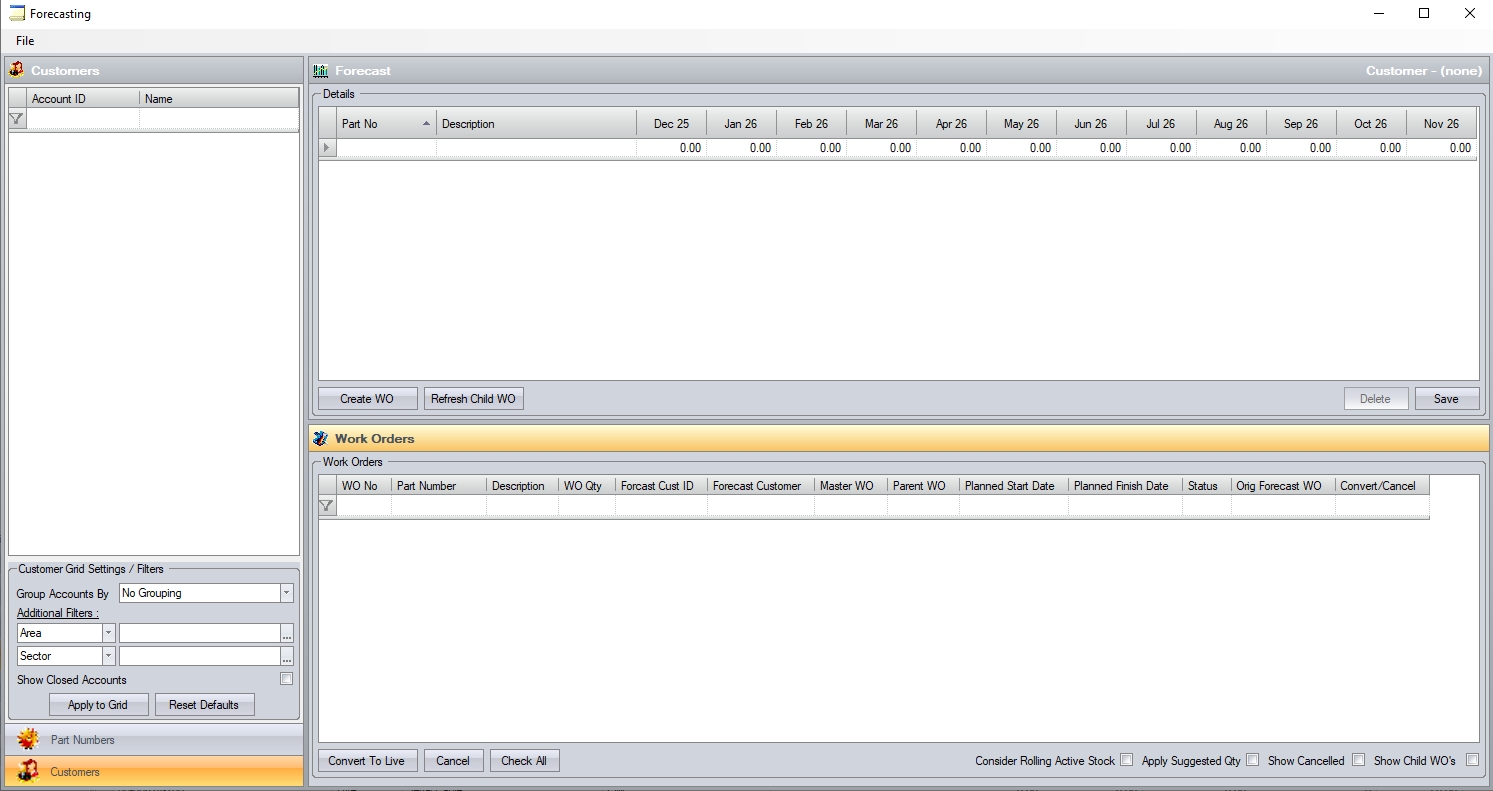Click the Customers panel header icon
This screenshot has width=1493, height=791.
pyautogui.click(x=16, y=70)
